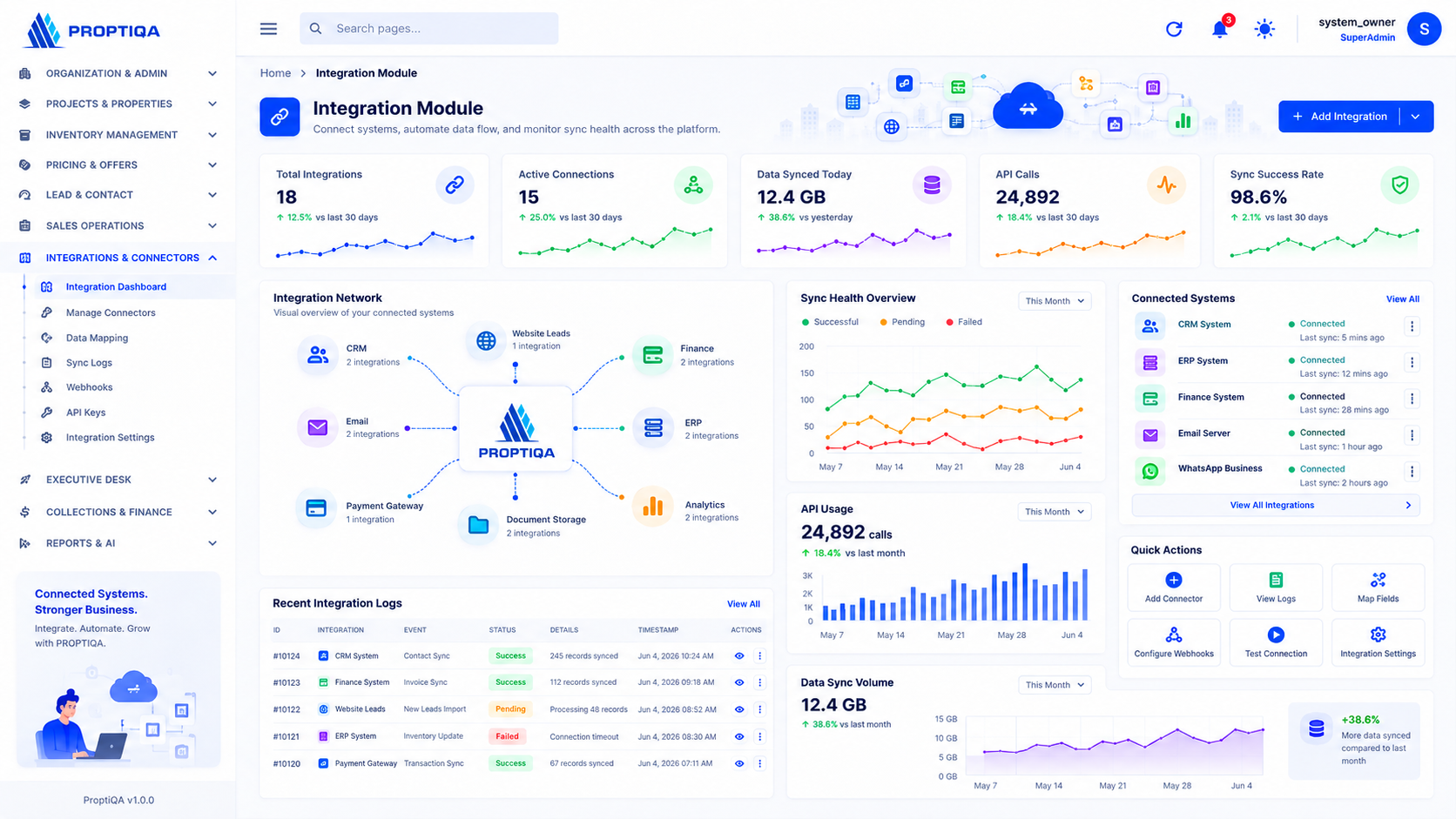Select the Analytics chart node icon
Viewport: 1456px width, 819px height.
pos(652,506)
